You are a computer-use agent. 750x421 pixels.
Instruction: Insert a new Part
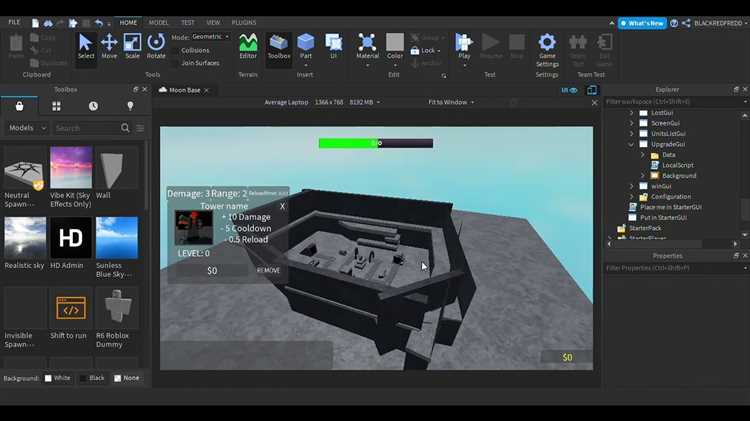tap(306, 46)
